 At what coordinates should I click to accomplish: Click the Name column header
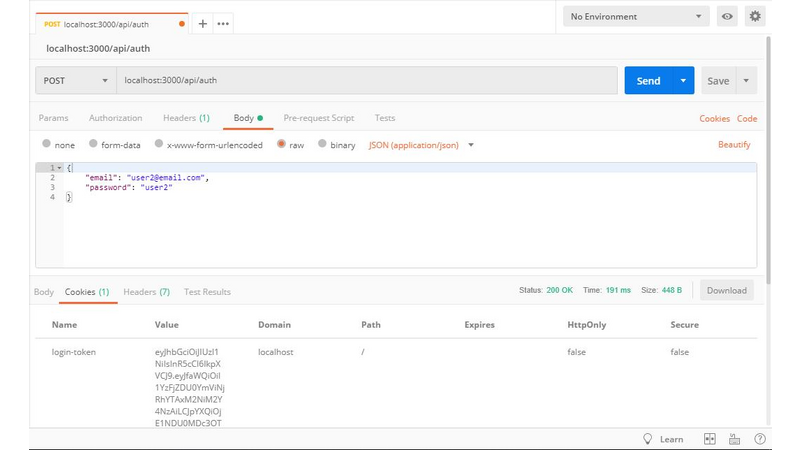(x=64, y=324)
